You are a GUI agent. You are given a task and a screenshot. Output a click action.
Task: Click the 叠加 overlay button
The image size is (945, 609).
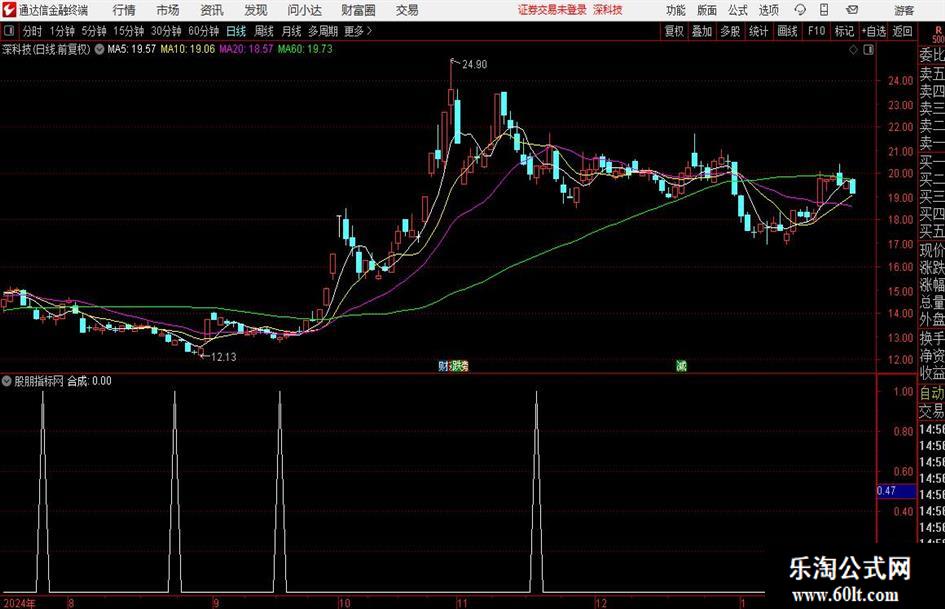pyautogui.click(x=702, y=31)
